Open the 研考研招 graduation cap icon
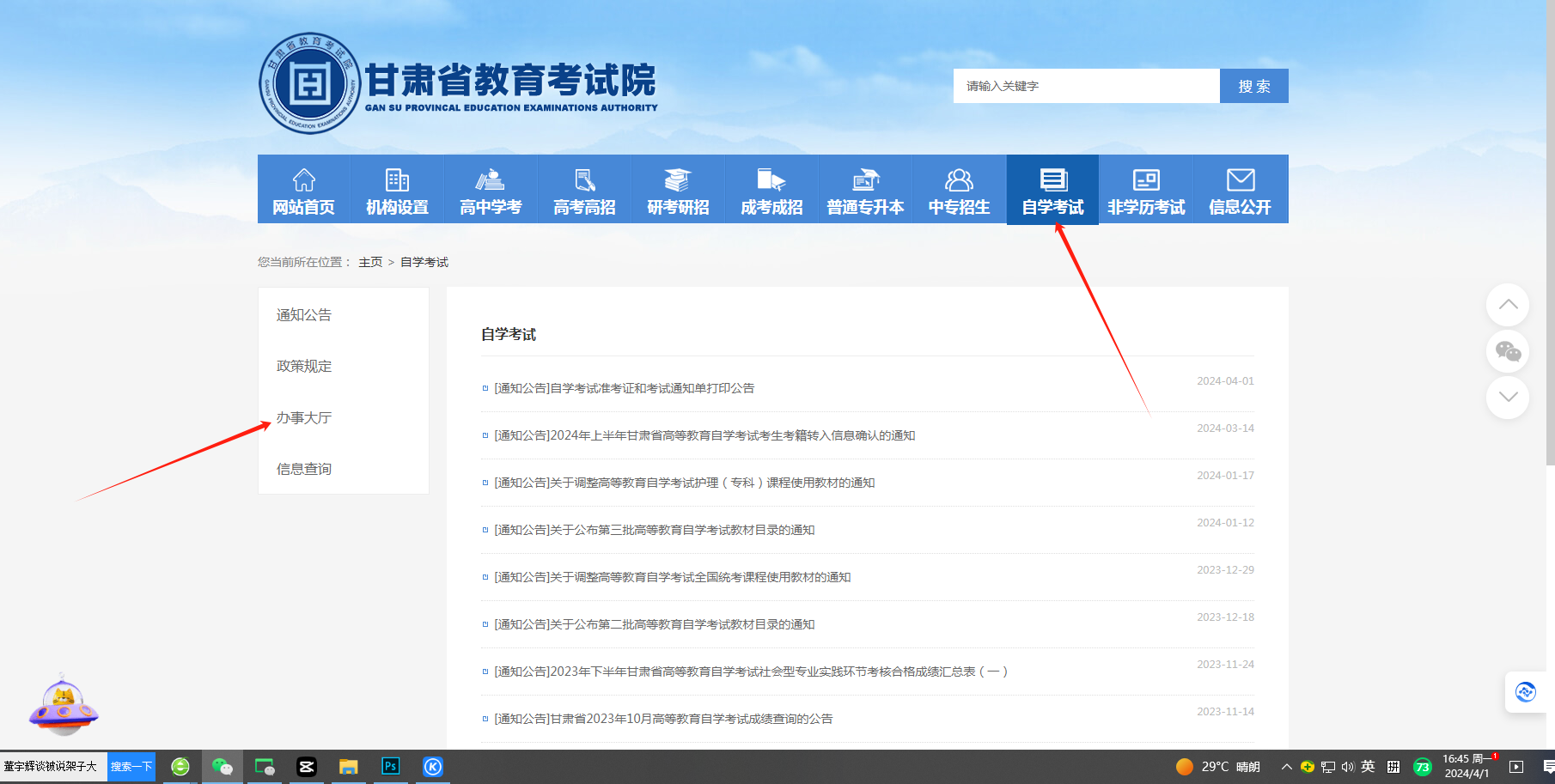 point(678,179)
